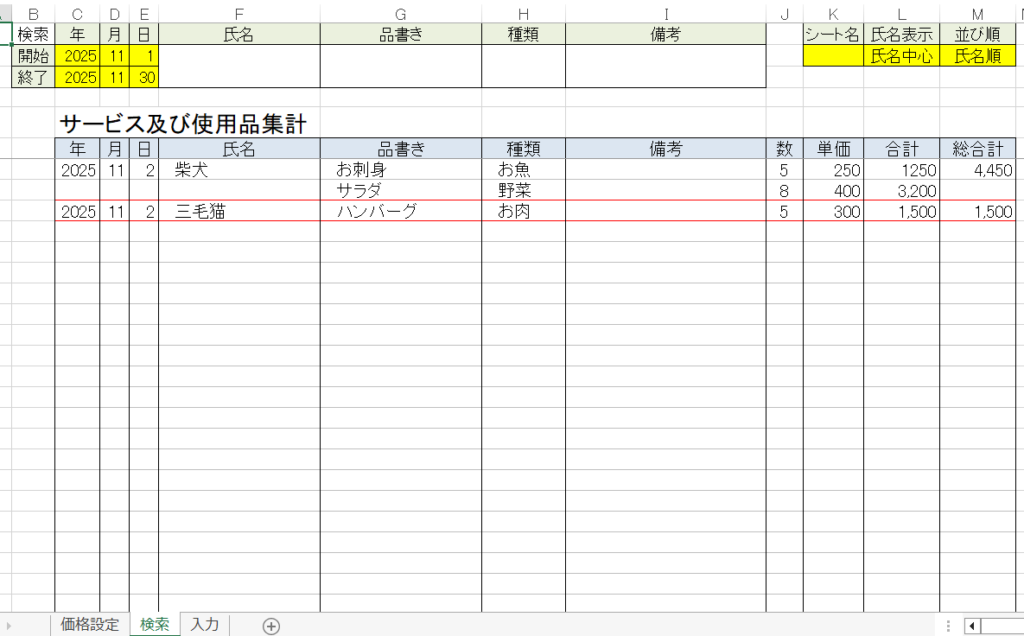
Task: Select the 検索 sheet tab
Action: point(155,625)
